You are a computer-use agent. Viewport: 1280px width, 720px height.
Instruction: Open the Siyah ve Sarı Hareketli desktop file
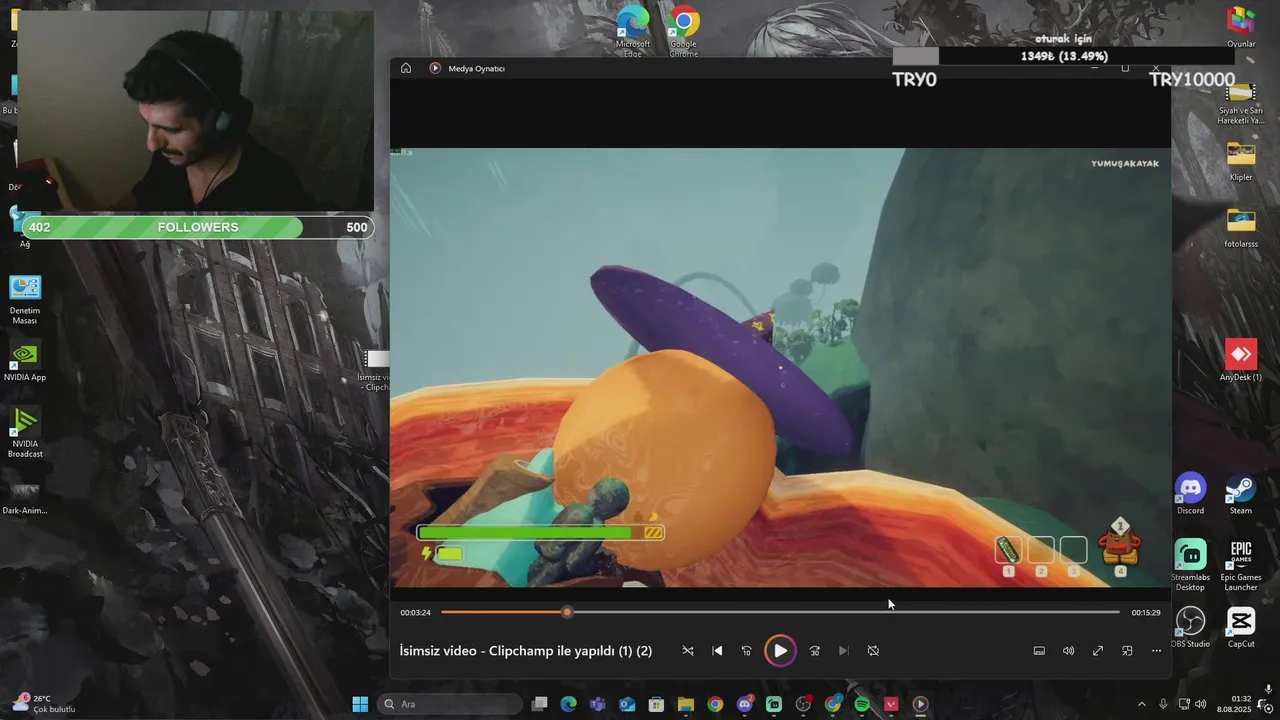1241,102
